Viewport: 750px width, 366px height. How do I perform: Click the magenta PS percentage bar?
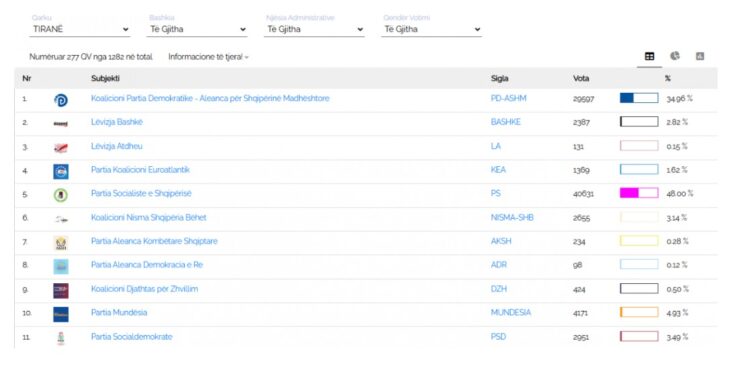point(639,193)
